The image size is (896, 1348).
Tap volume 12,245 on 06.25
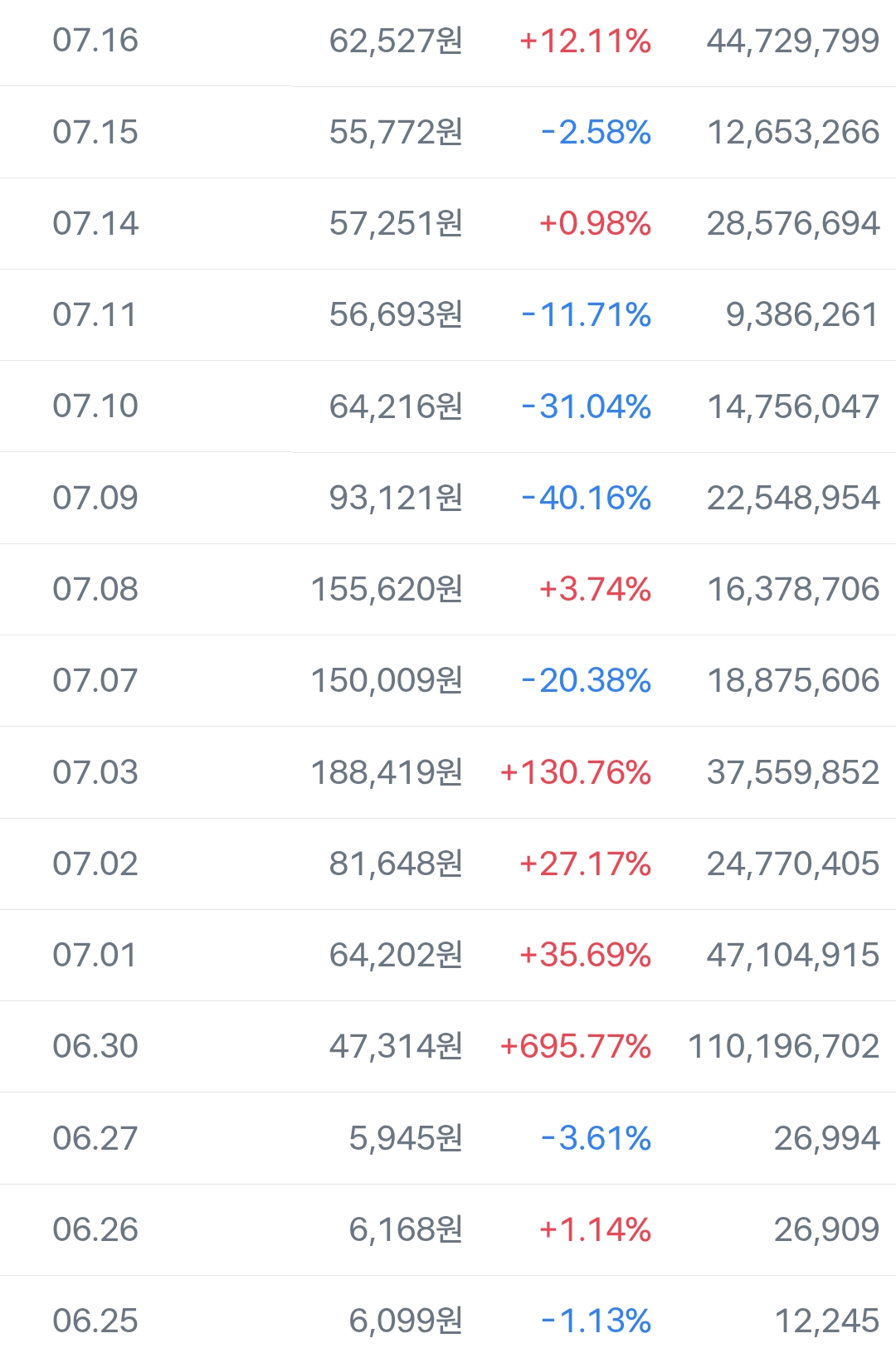coord(827,1321)
